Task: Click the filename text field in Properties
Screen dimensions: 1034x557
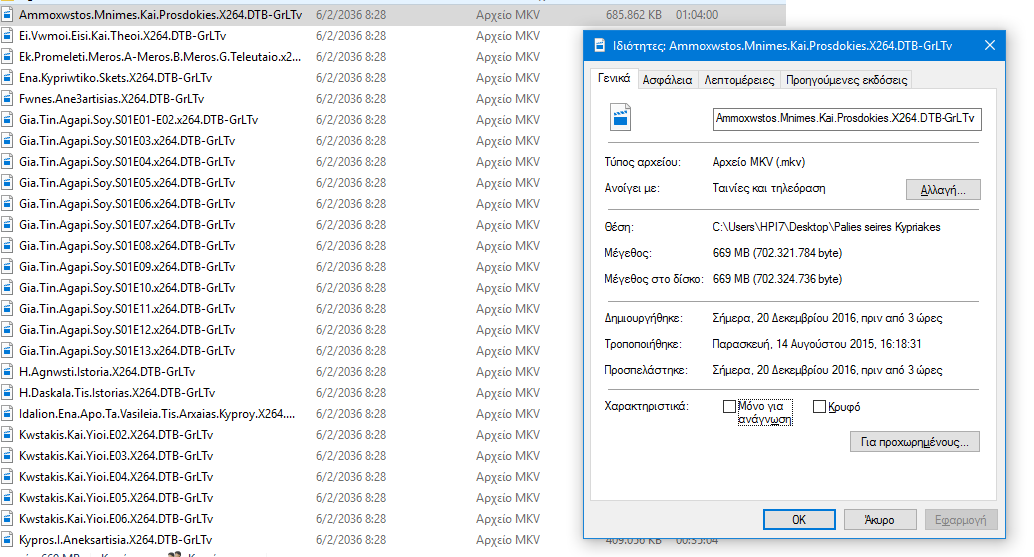Action: [846, 119]
